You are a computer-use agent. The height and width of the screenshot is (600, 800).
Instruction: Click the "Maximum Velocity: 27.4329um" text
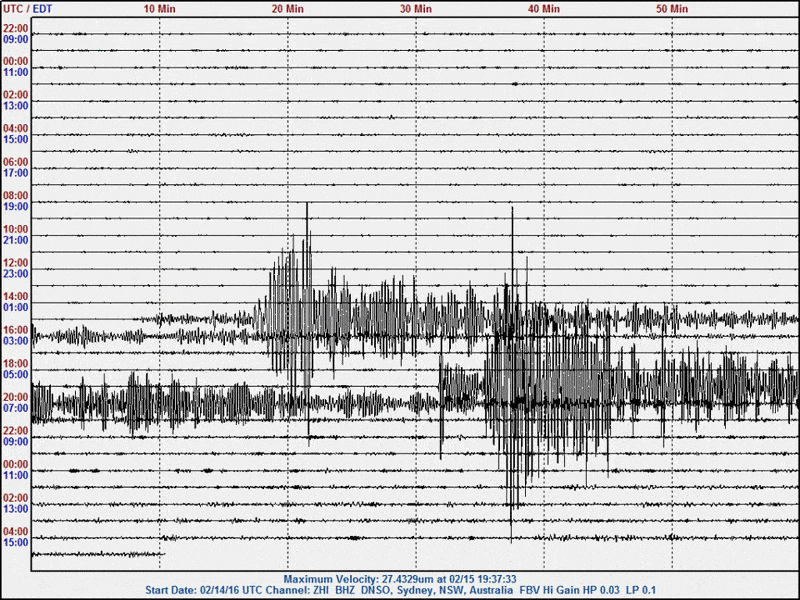pos(360,580)
